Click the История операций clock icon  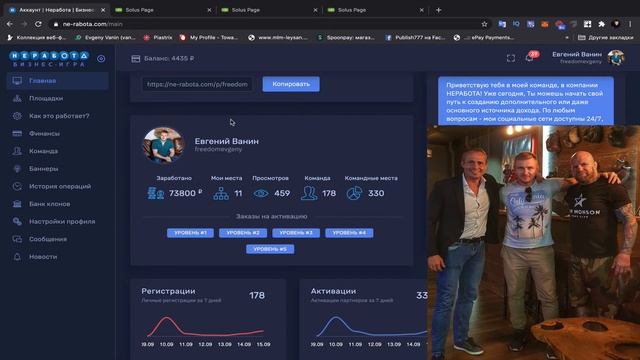17,186
